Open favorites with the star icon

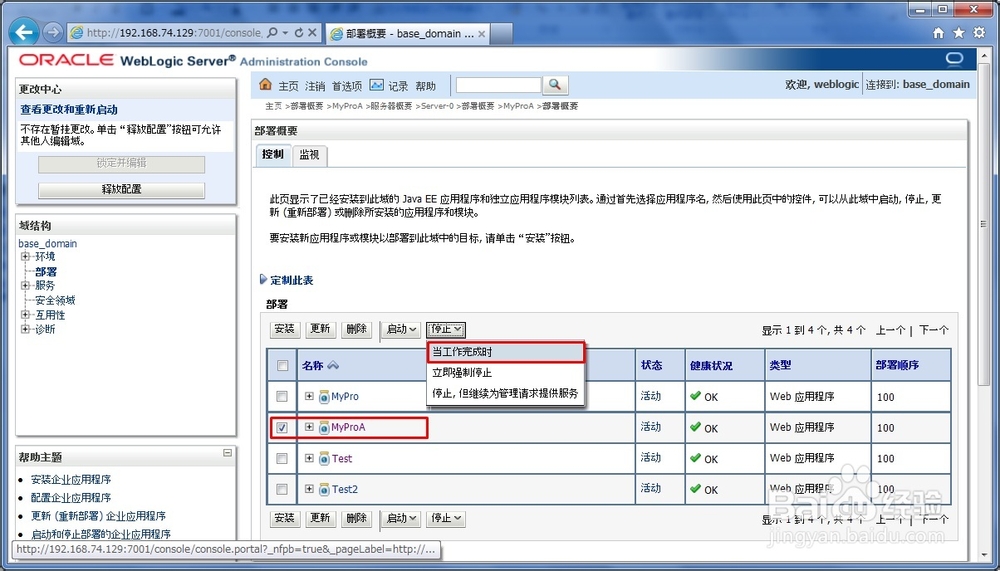pyautogui.click(x=959, y=33)
